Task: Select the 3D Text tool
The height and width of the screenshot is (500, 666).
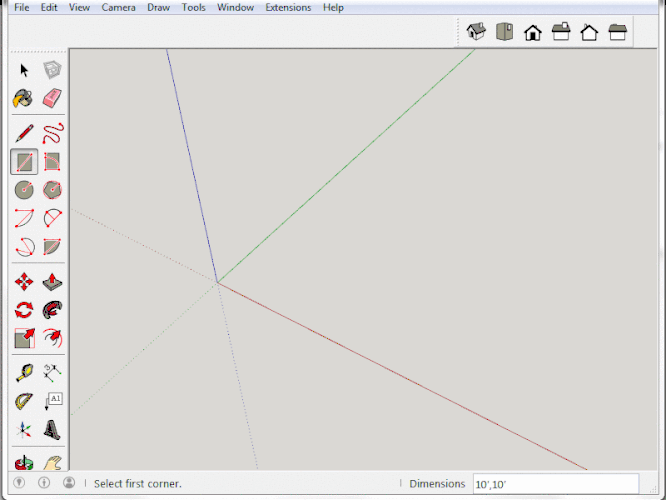Action: pos(52,429)
